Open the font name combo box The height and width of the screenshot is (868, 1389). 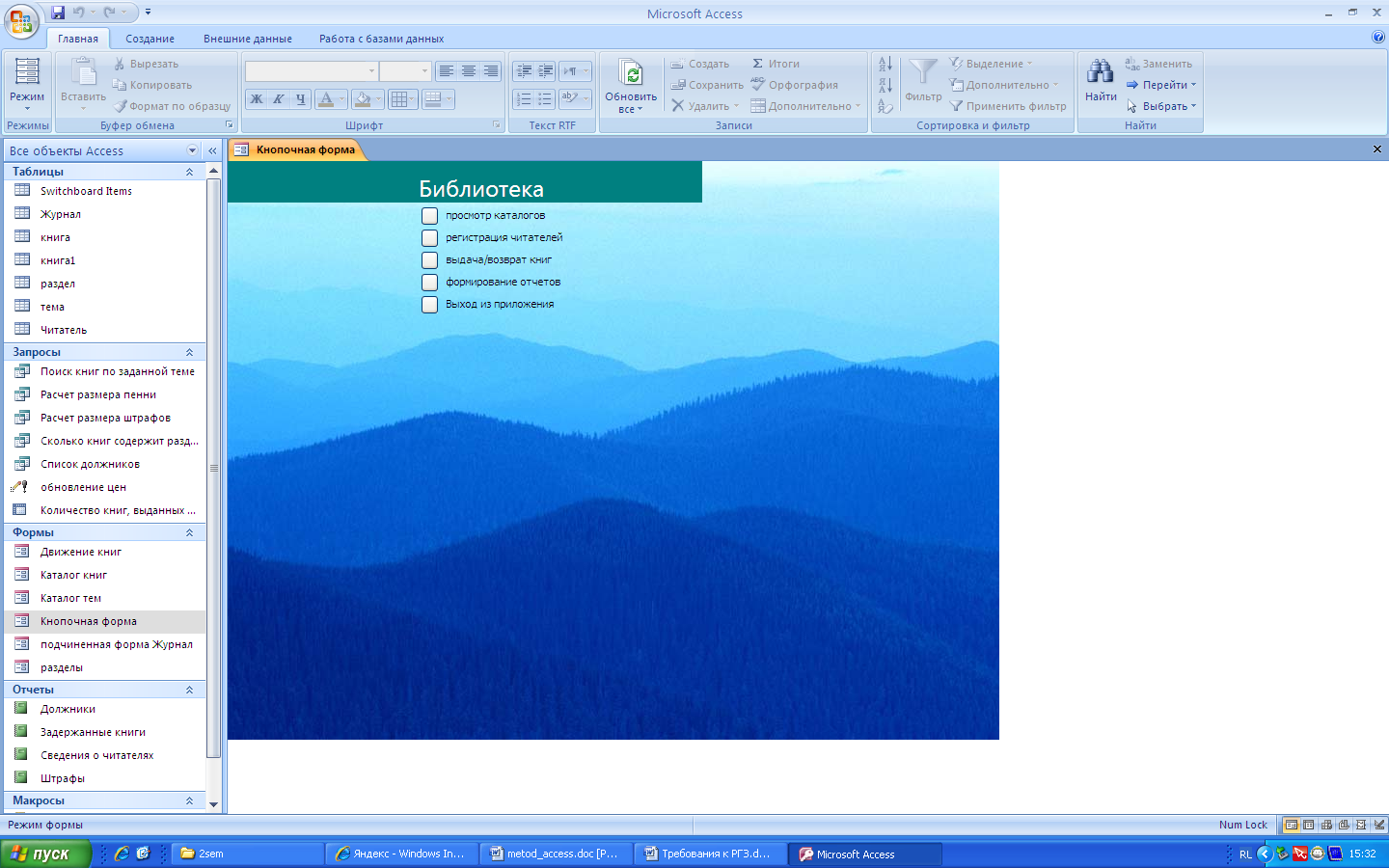point(312,71)
